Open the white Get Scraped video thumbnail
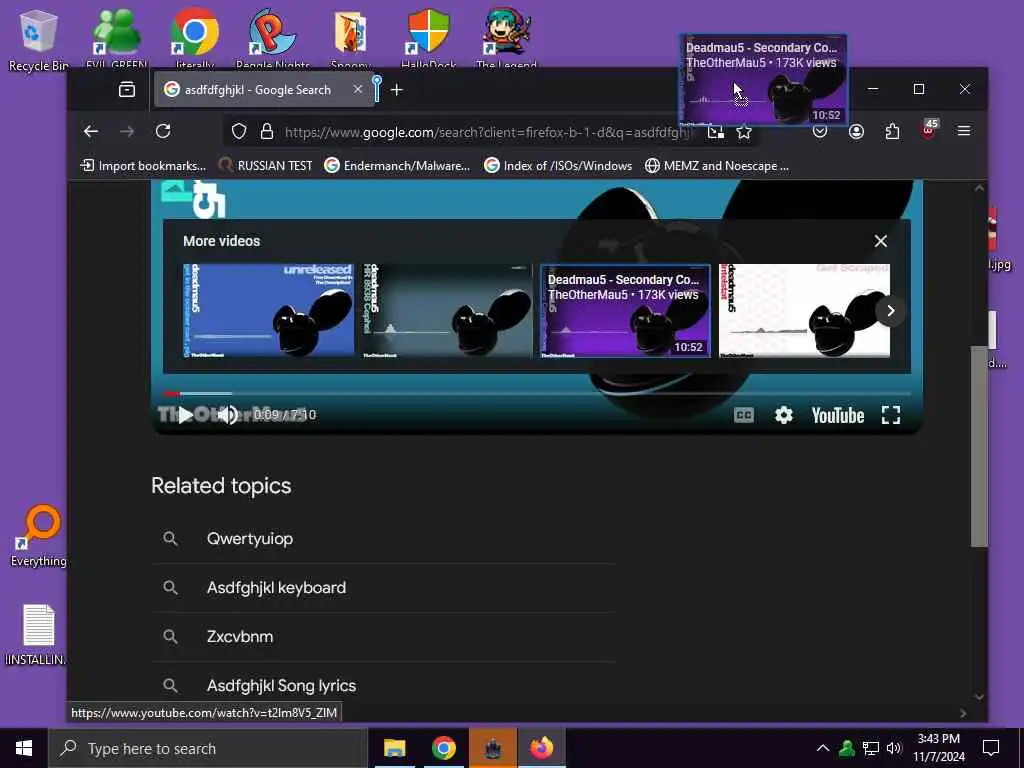The width and height of the screenshot is (1024, 768). pyautogui.click(x=804, y=310)
